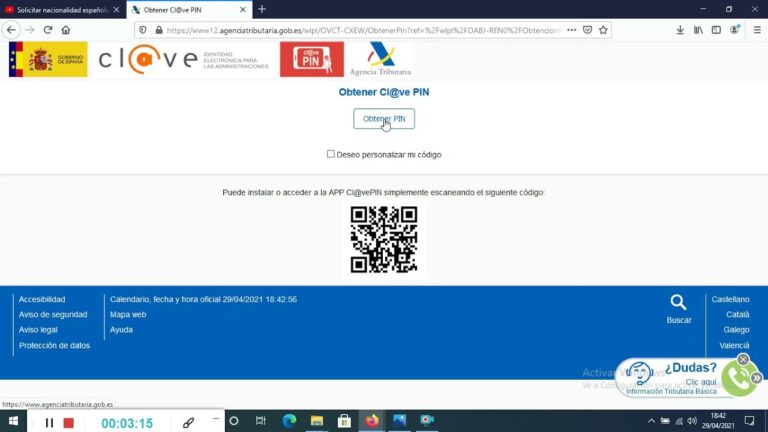
Task: Open the Accesibilidad footer link
Action: (x=42, y=299)
